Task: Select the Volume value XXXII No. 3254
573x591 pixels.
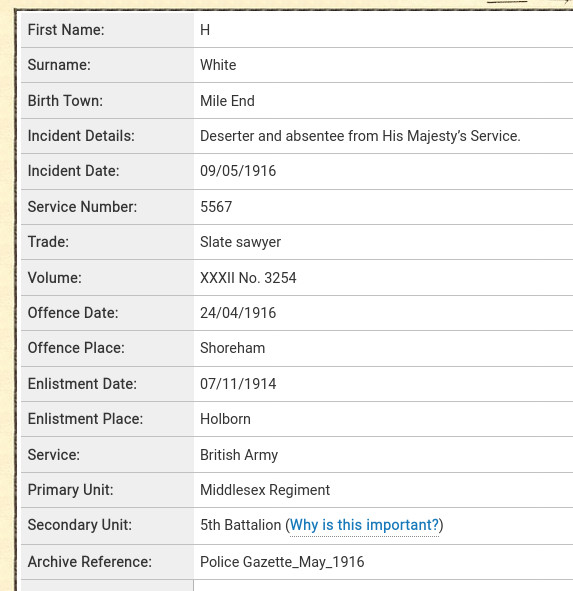Action: (248, 278)
